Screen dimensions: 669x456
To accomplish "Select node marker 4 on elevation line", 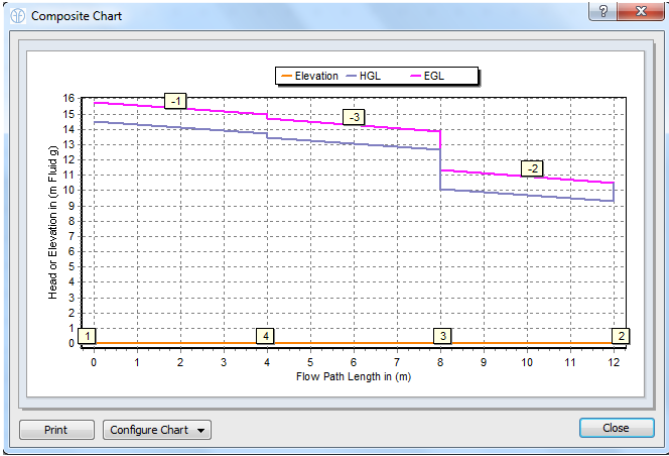I will pyautogui.click(x=265, y=335).
